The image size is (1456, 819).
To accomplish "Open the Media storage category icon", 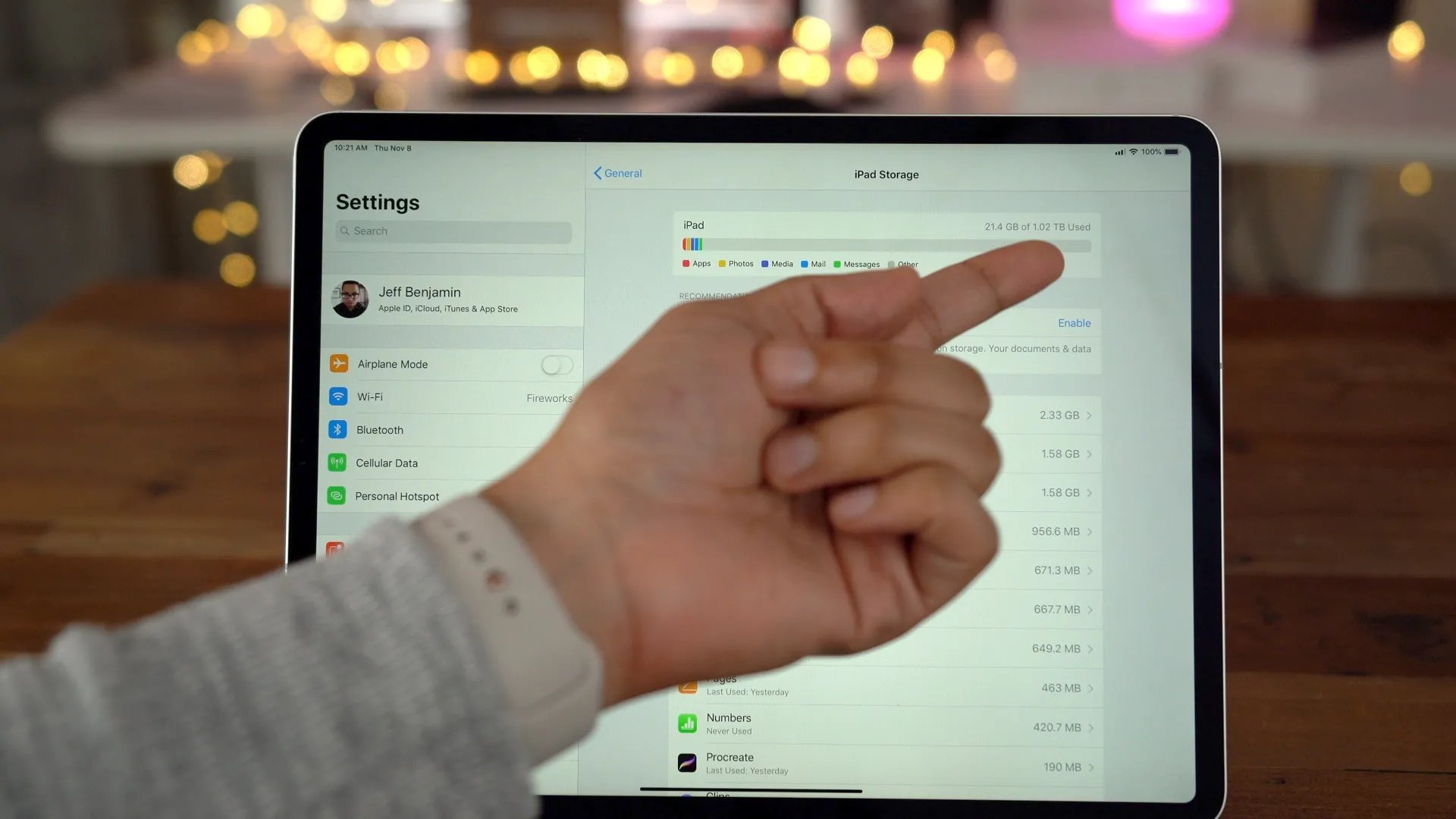I will (763, 263).
